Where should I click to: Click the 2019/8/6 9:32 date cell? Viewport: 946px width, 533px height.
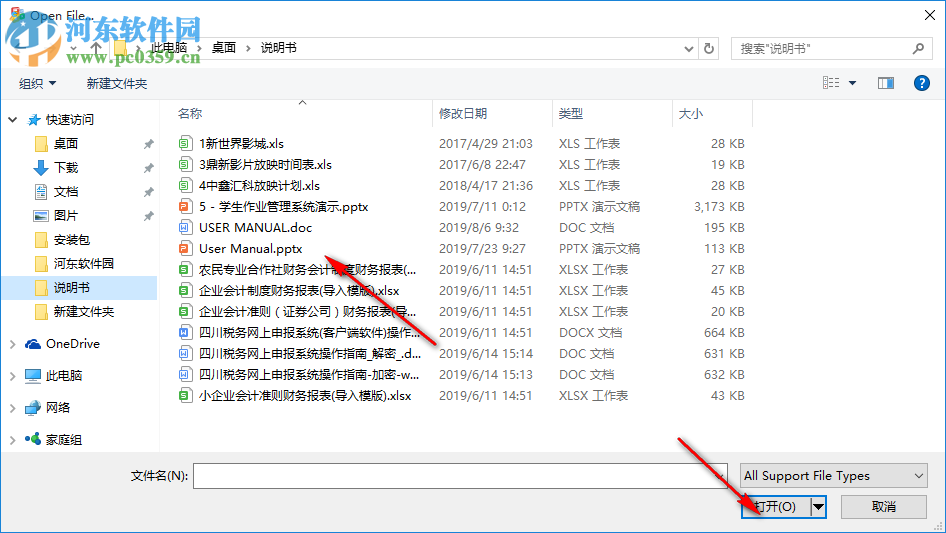tap(478, 228)
